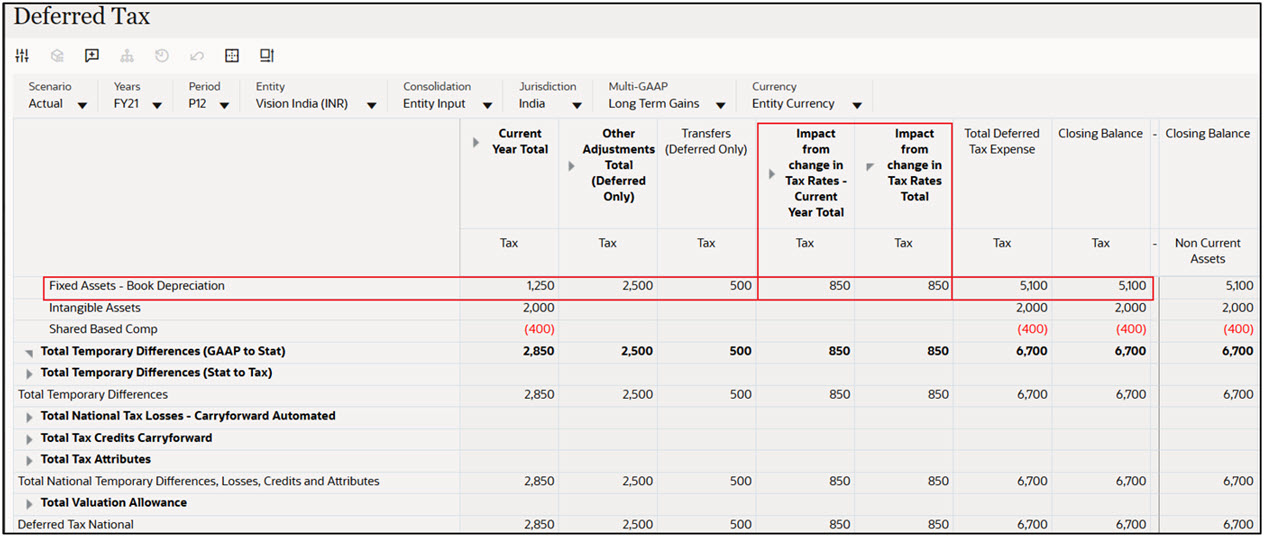This screenshot has height=536, width=1264.
Task: Collapse Total Temporary Differences (GAAP to Stat)
Action: (29, 352)
